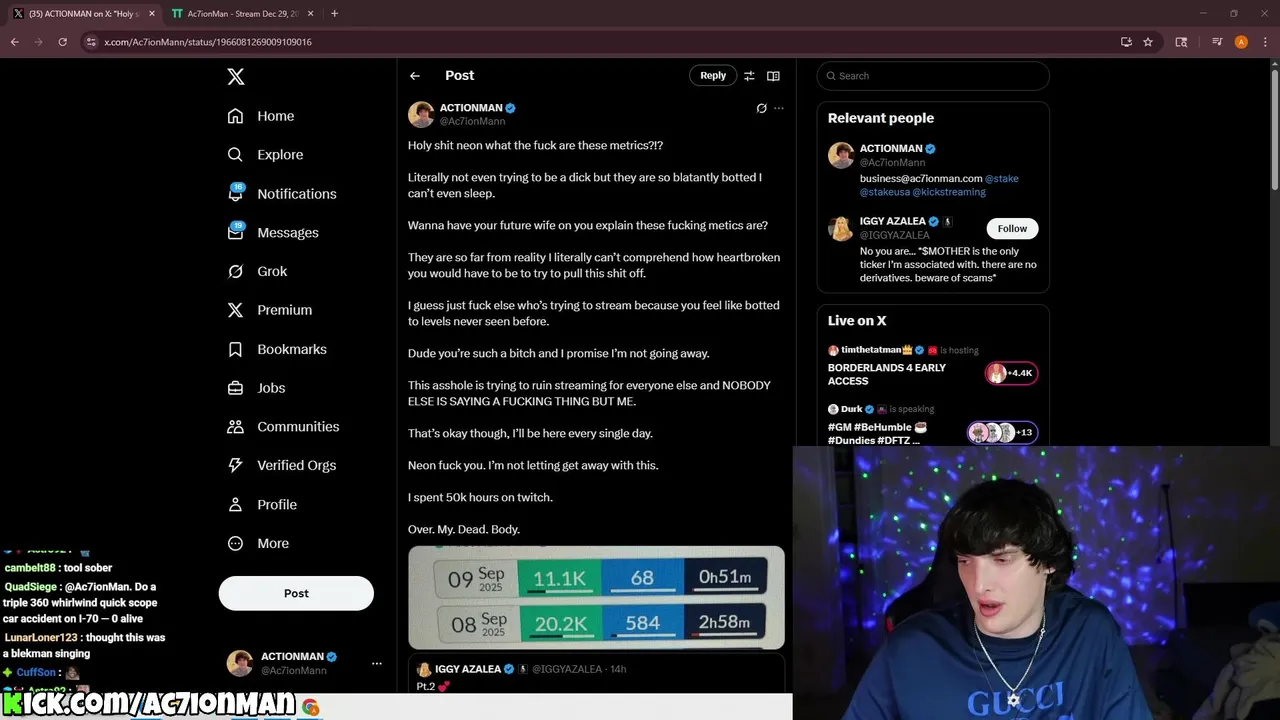Open the post's three-dot more menu
Screen dimensions: 1280x720
click(779, 108)
